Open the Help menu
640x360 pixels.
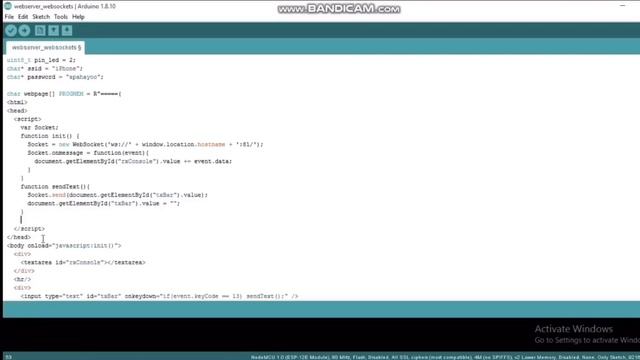coord(78,17)
